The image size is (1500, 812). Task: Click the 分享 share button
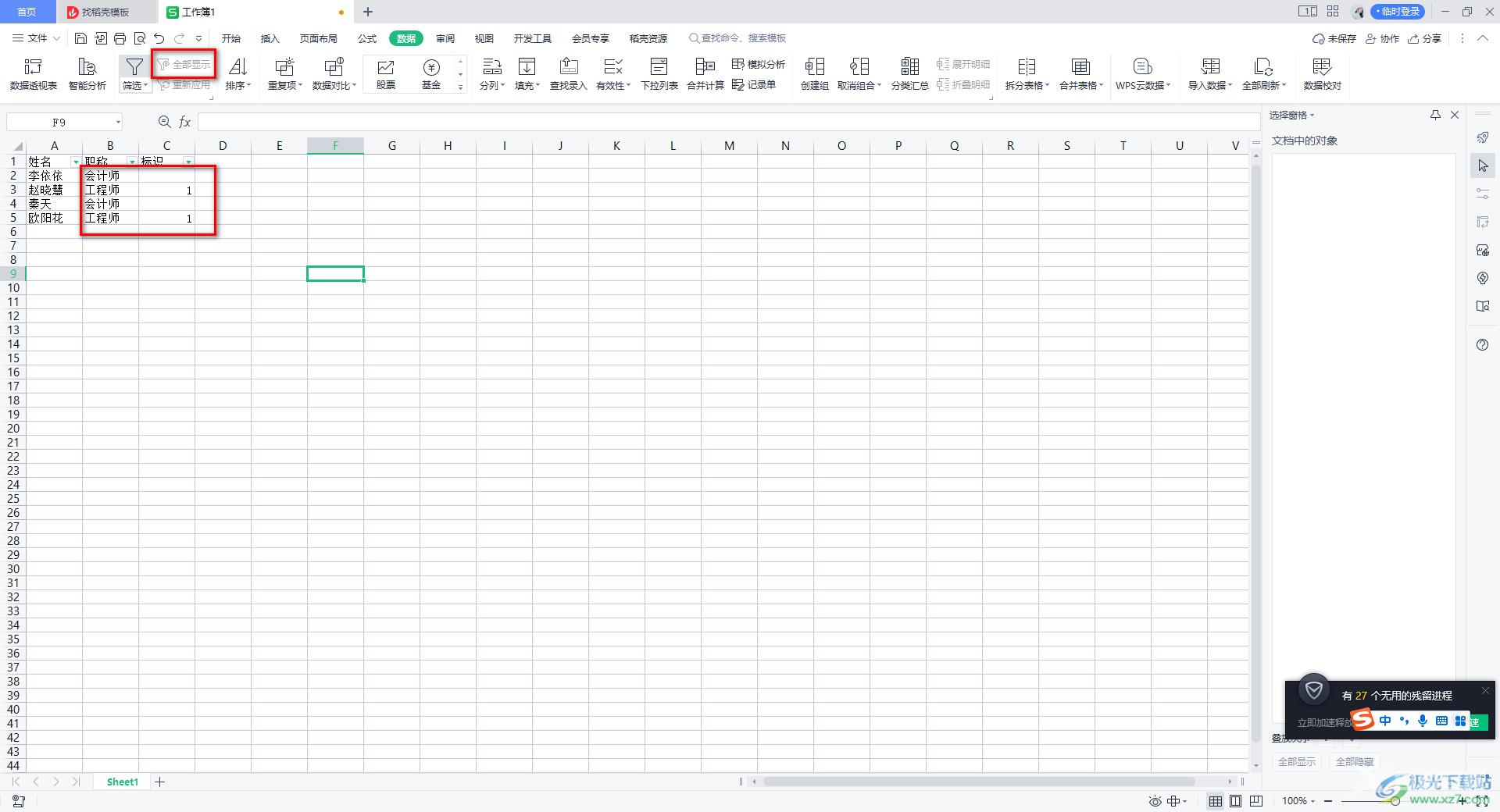tap(1424, 38)
